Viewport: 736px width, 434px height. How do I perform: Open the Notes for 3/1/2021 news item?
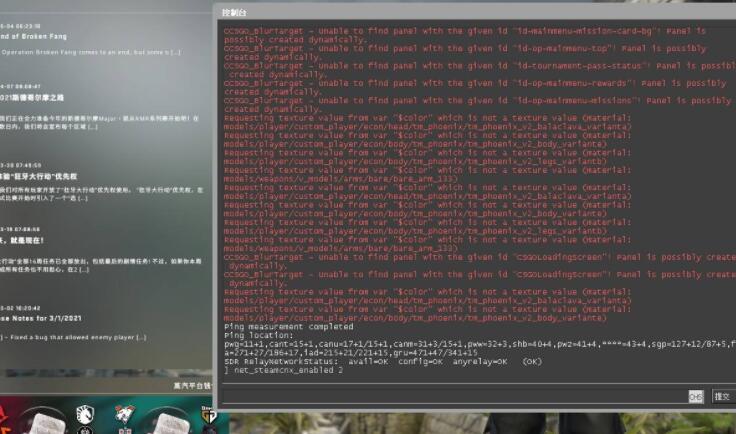[x=41, y=318]
